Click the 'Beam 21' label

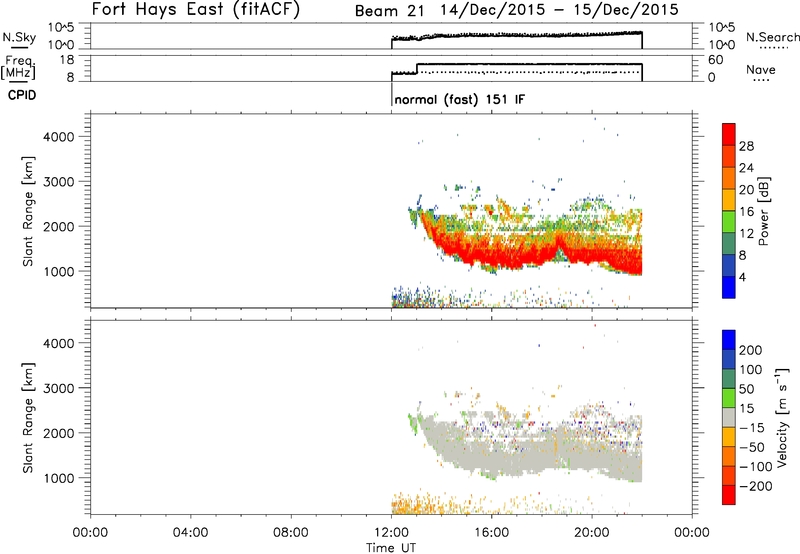(x=389, y=10)
